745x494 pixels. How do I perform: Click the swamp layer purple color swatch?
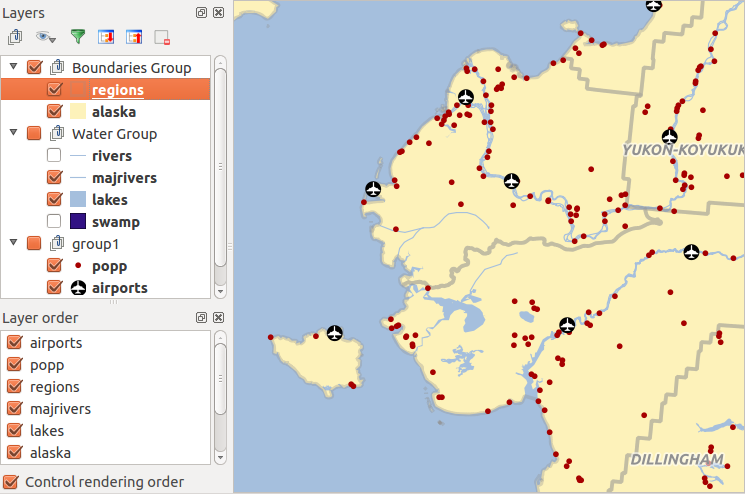point(80,222)
